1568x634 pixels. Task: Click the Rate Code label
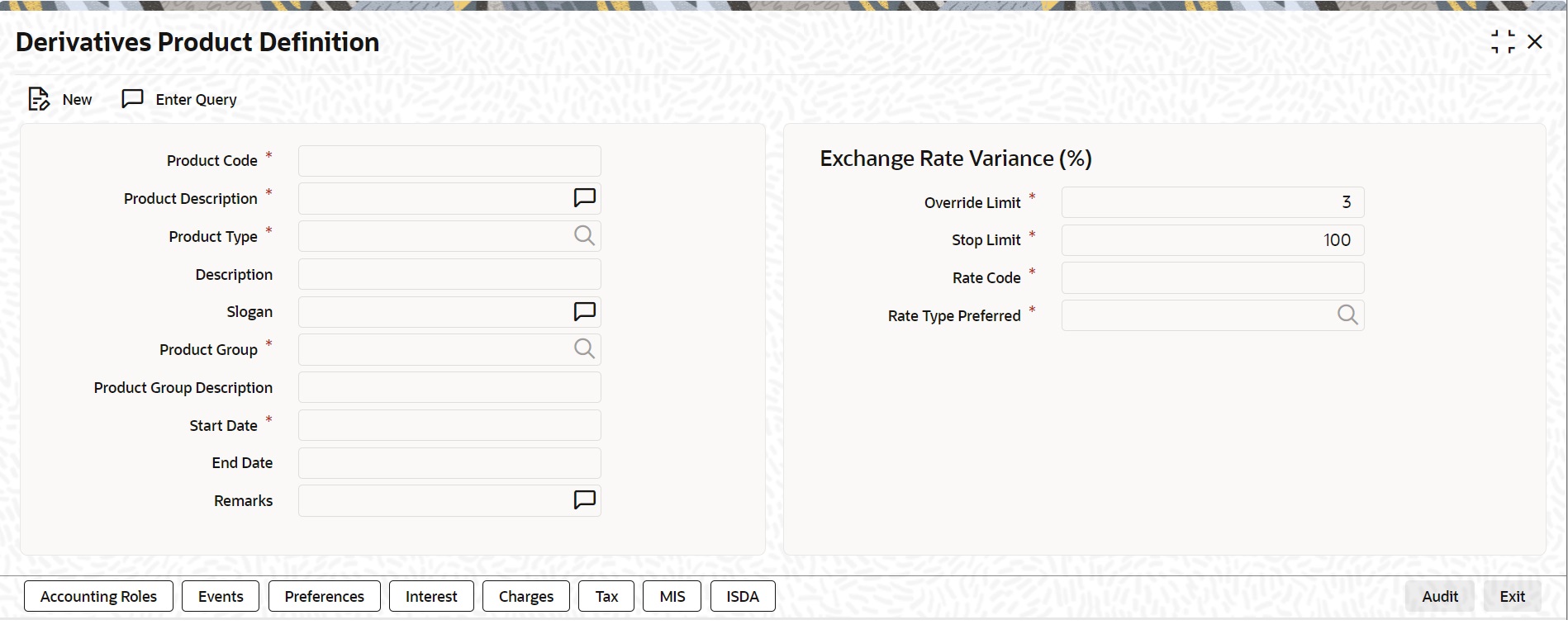(x=986, y=278)
